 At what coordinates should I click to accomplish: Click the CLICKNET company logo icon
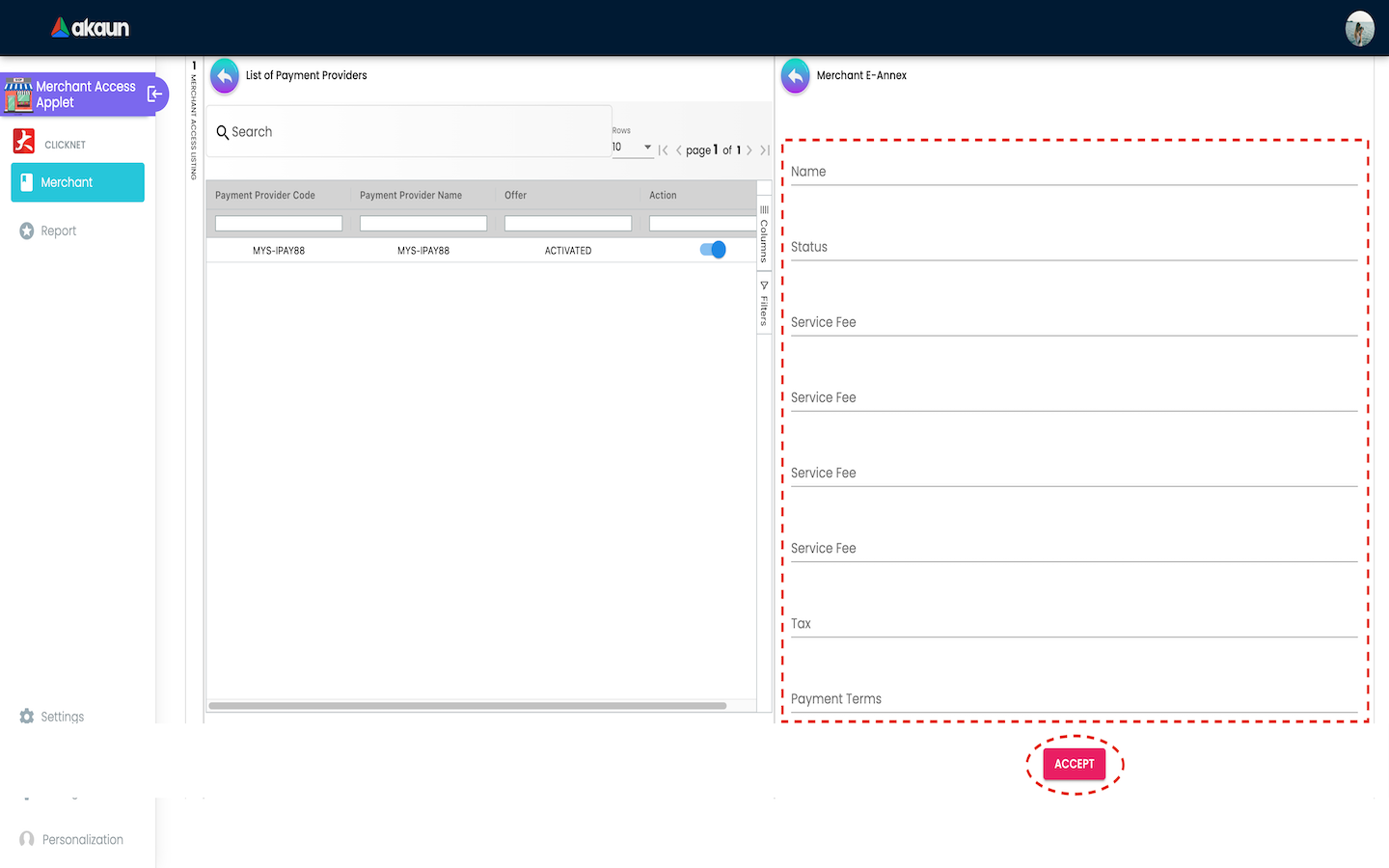[24, 142]
